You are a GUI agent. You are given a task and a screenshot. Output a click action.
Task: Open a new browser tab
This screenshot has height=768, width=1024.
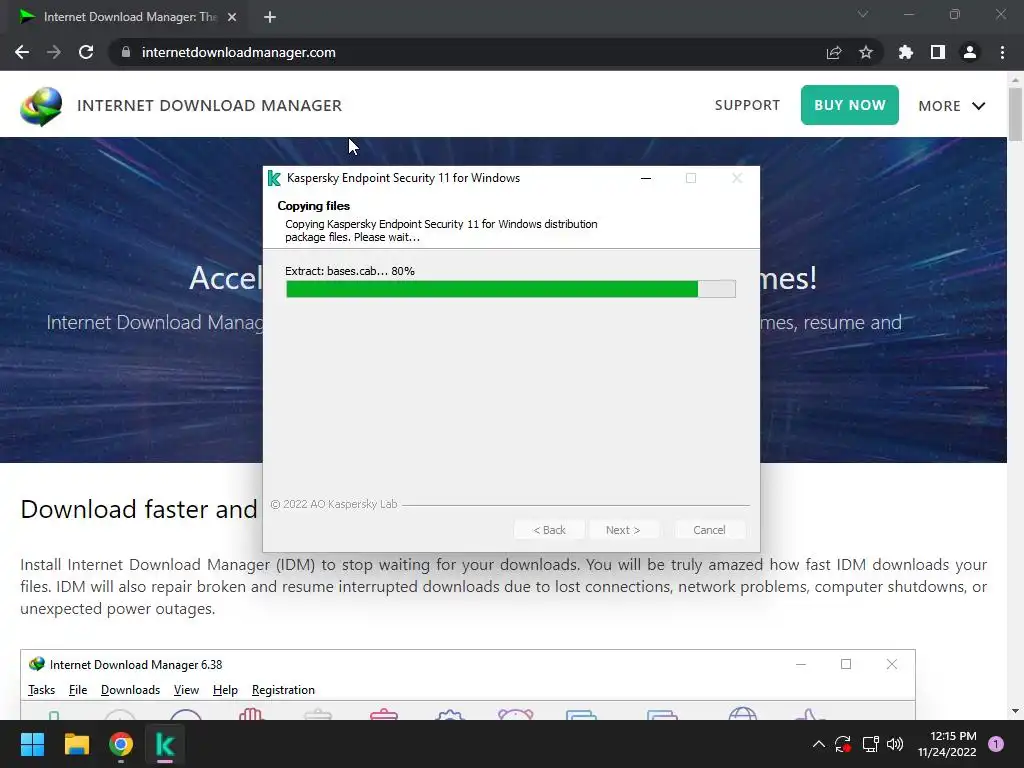click(x=270, y=17)
